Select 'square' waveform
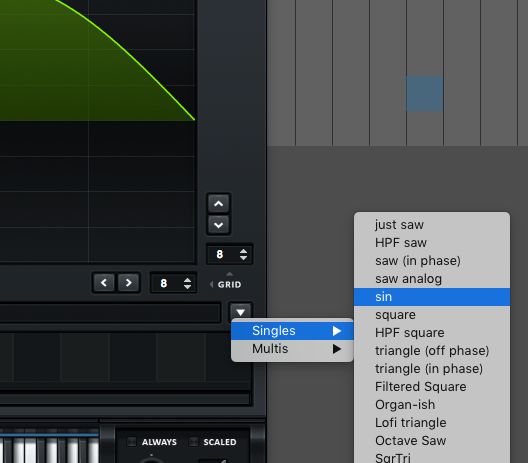Screen dimensions: 528x463 click(x=432, y=315)
